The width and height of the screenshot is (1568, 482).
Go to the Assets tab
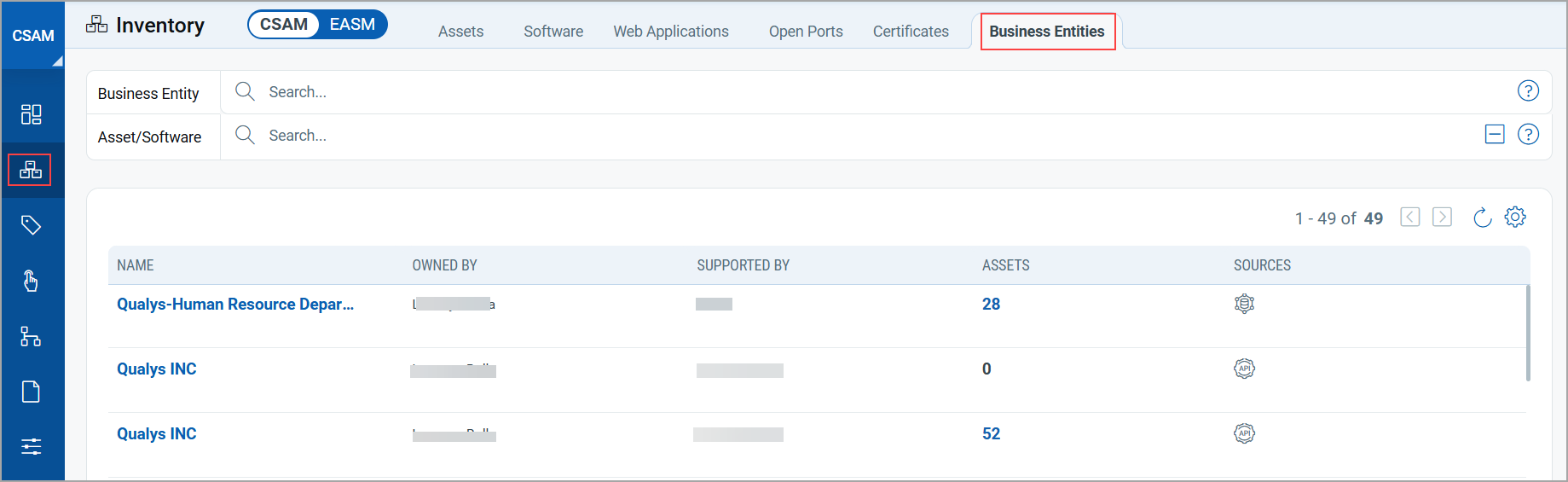point(460,32)
